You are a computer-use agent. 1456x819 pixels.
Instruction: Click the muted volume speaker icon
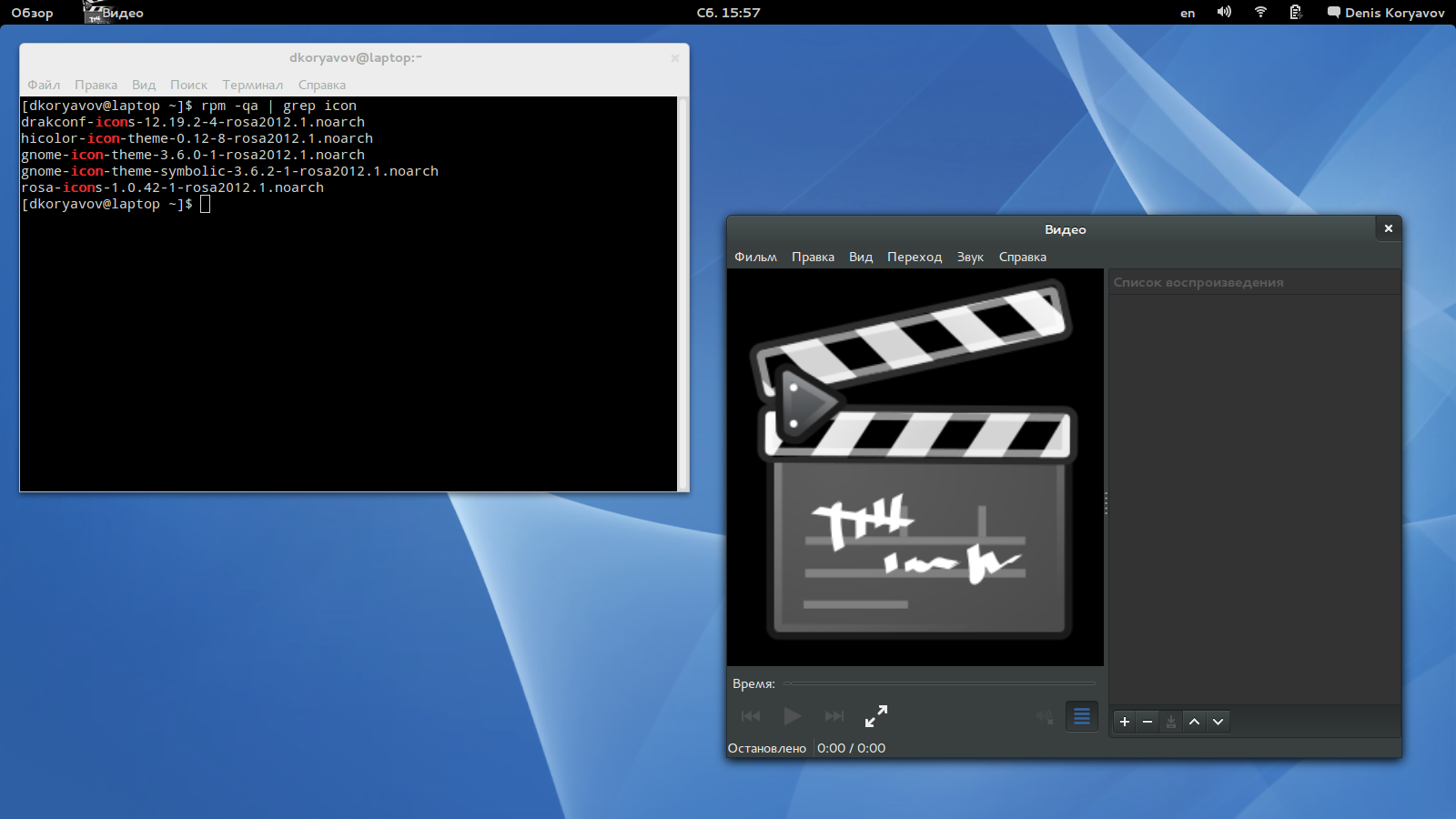tap(1044, 717)
